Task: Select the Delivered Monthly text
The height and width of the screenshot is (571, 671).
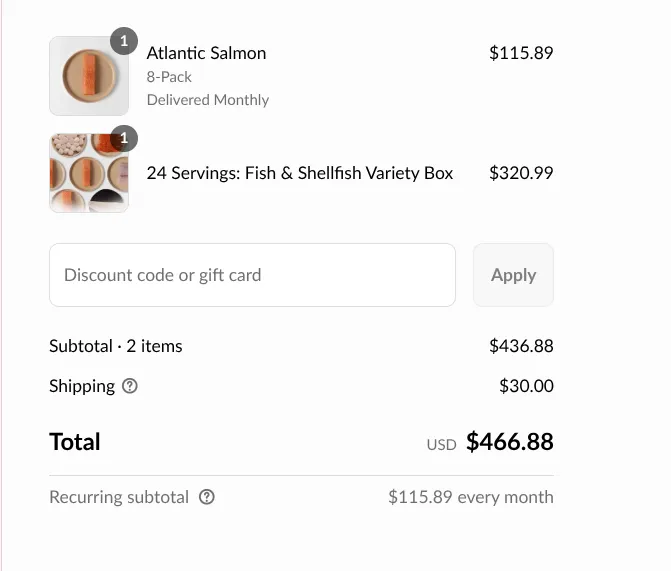Action: pyautogui.click(x=208, y=100)
